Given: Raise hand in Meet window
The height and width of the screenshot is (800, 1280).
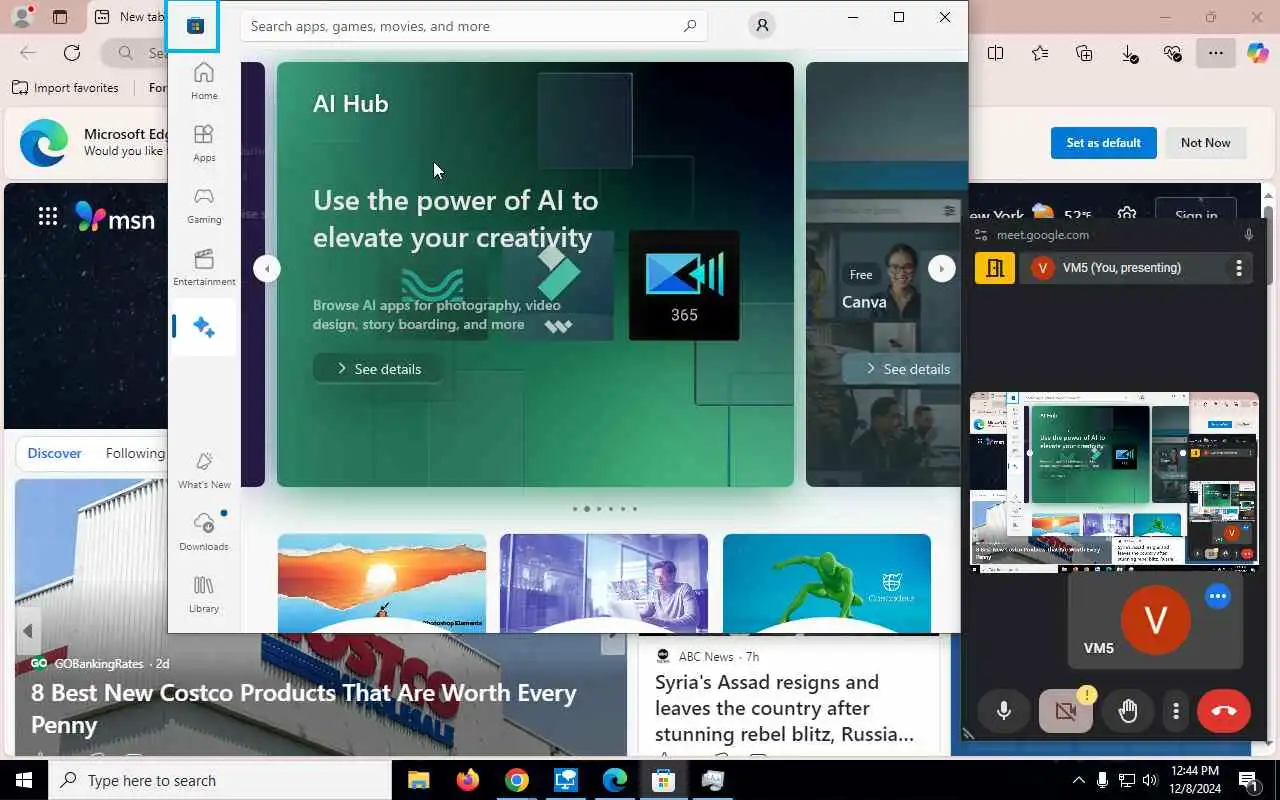Looking at the screenshot, I should 1128,711.
